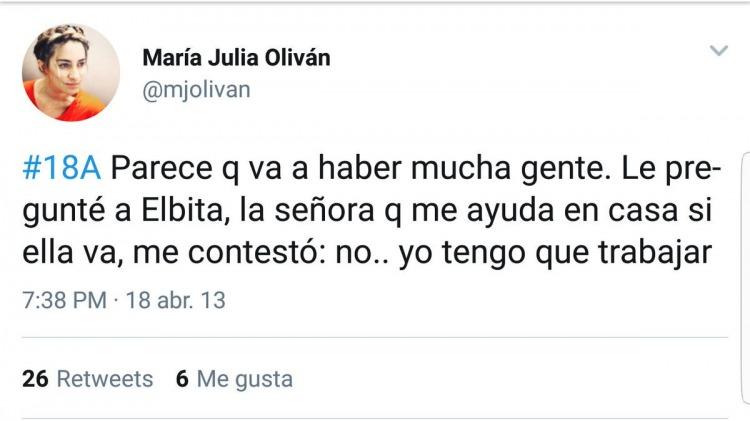Open the Retweets list label
Viewport: 750px width, 421px height.
click(104, 379)
